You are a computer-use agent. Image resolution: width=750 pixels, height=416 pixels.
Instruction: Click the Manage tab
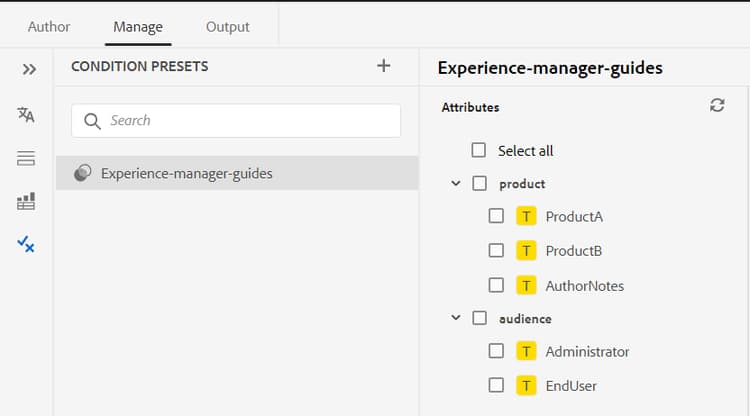tap(138, 27)
